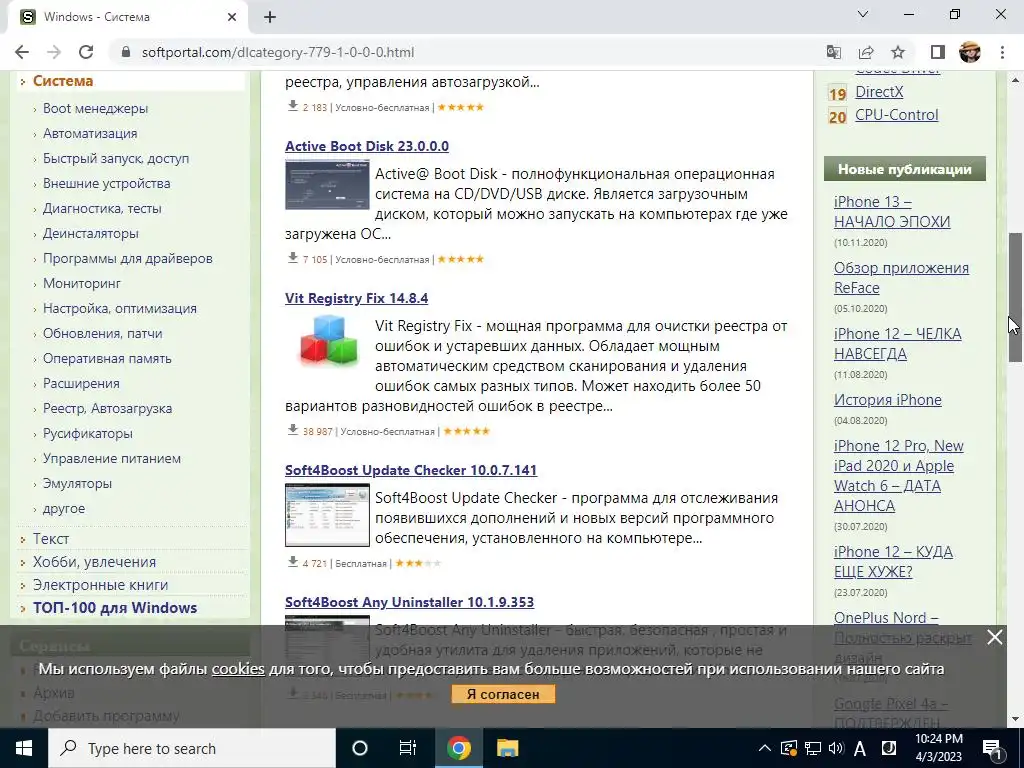The width and height of the screenshot is (1024, 768).
Task: Click the network tray icon
Action: tap(812, 748)
